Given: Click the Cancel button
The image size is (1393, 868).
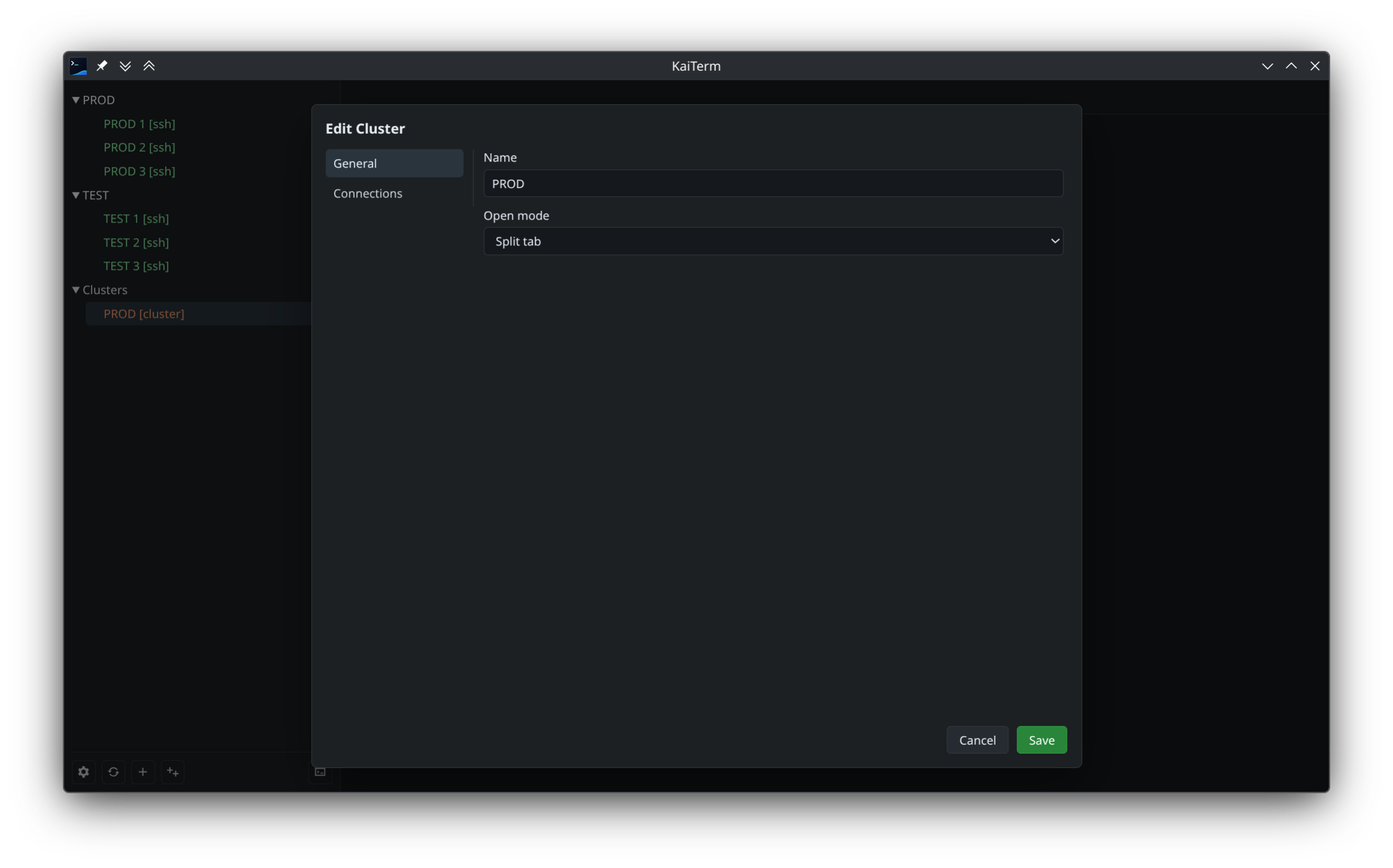Looking at the screenshot, I should click(x=977, y=739).
